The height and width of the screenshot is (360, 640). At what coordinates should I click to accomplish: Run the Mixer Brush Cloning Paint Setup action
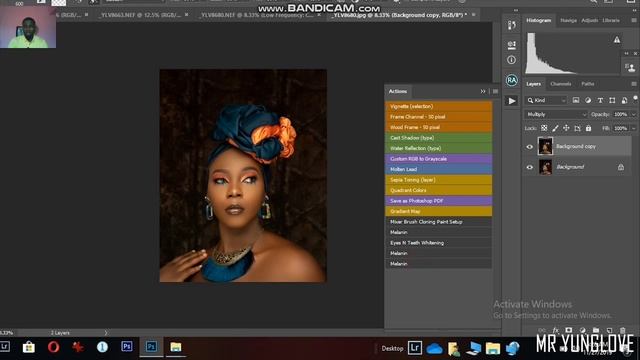438,222
